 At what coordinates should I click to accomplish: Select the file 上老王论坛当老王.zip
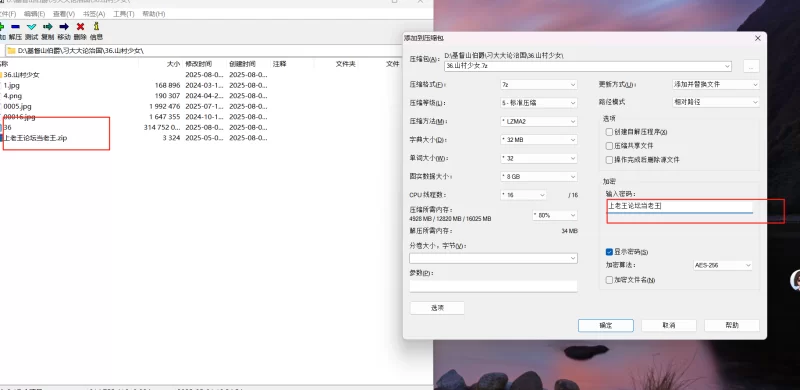[35, 138]
